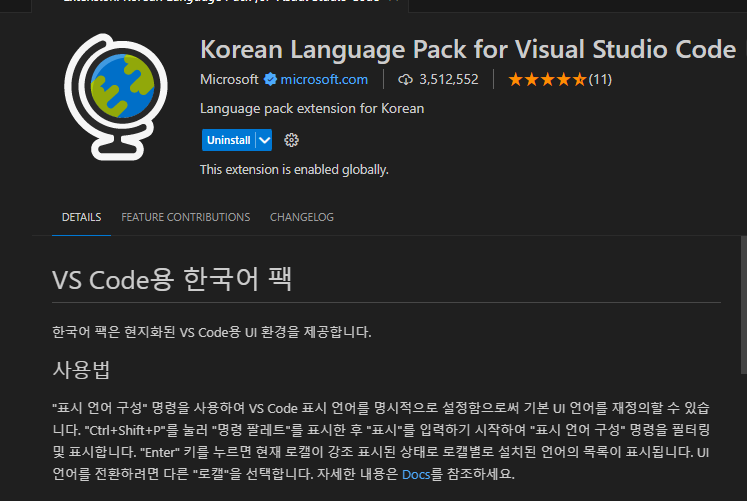Click the Microsoft publisher name
The image size is (747, 501).
click(x=229, y=79)
